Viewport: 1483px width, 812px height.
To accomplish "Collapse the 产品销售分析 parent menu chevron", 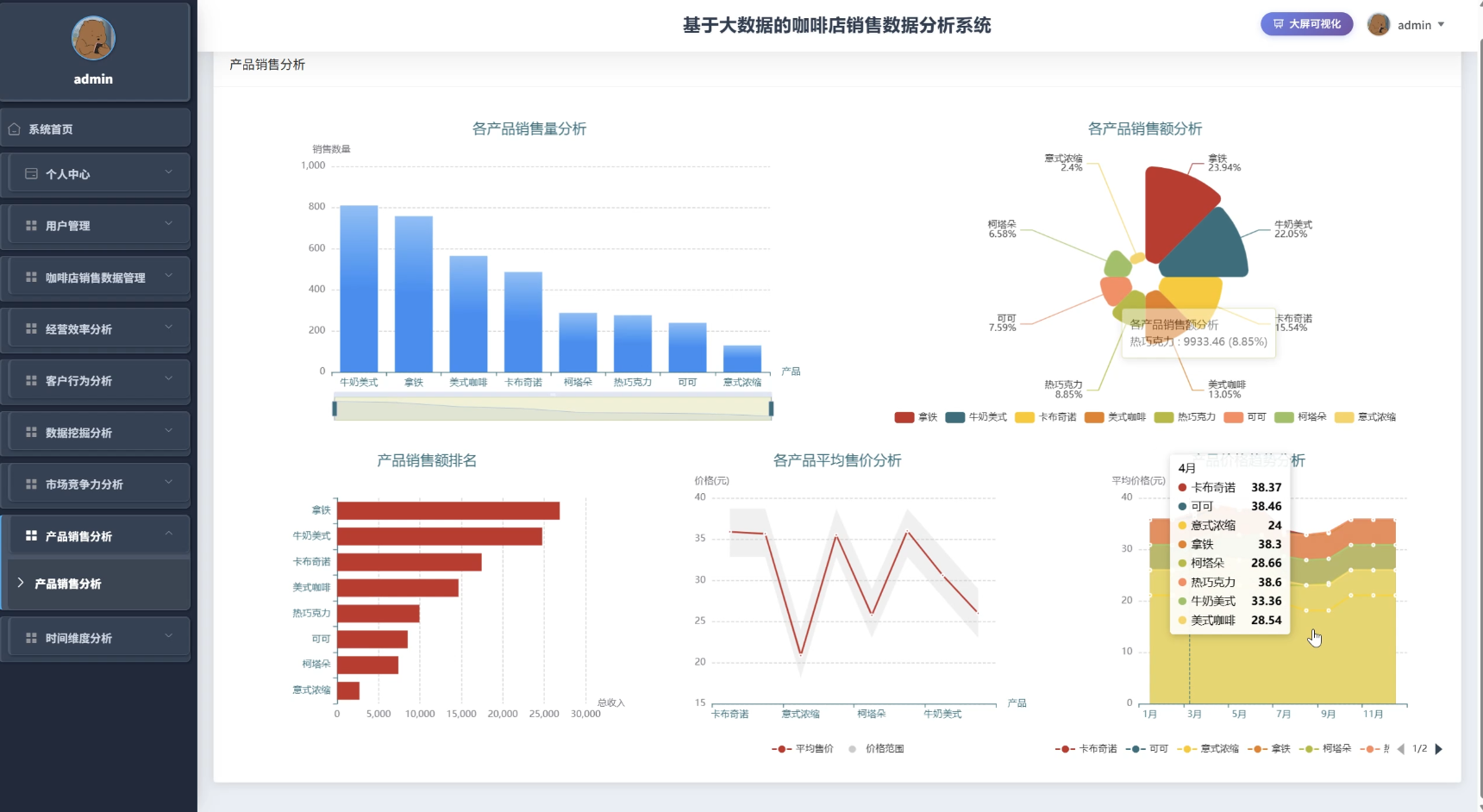I will 169,534.
